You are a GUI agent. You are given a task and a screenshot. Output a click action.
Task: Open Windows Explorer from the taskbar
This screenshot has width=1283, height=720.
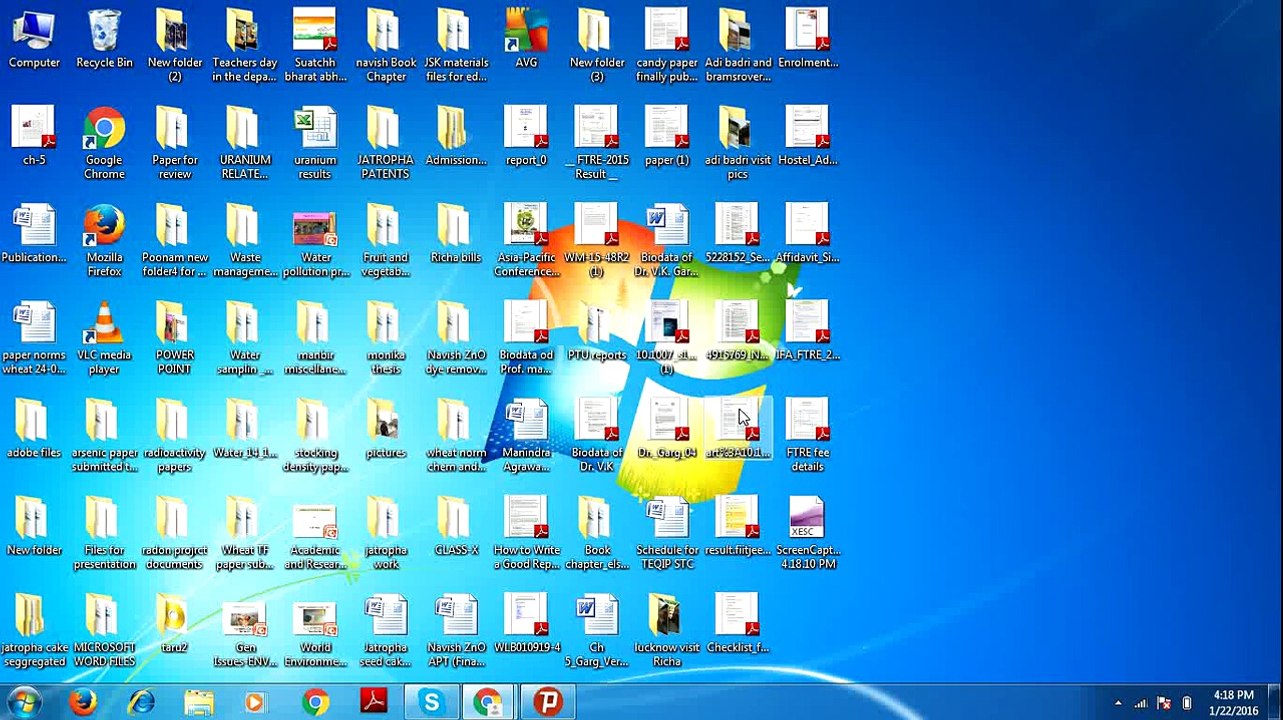point(199,702)
